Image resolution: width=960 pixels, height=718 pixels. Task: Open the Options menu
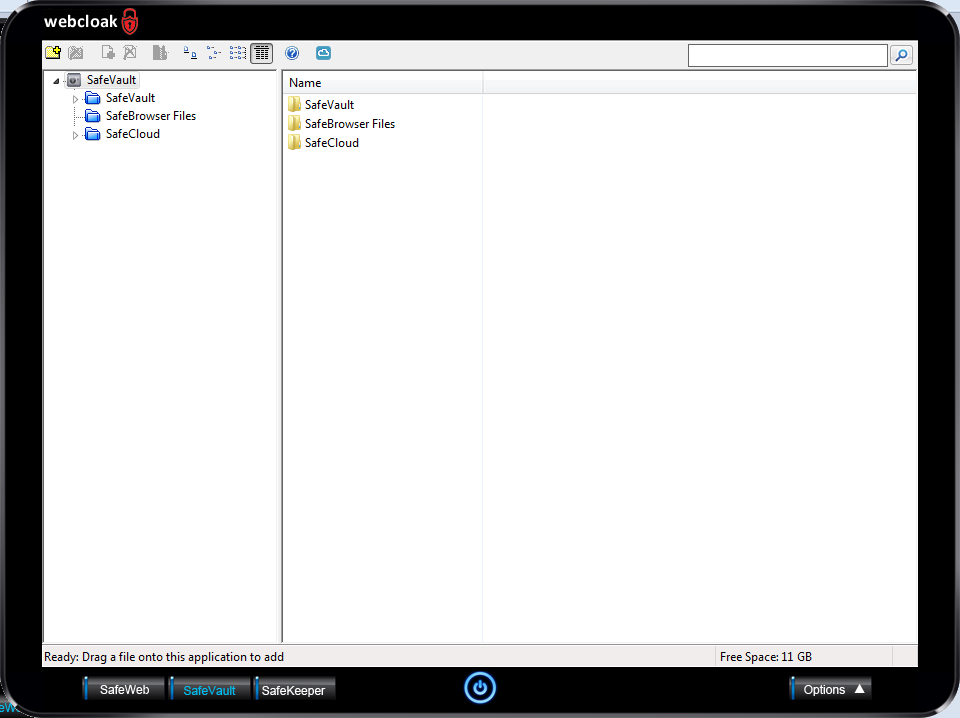[830, 689]
